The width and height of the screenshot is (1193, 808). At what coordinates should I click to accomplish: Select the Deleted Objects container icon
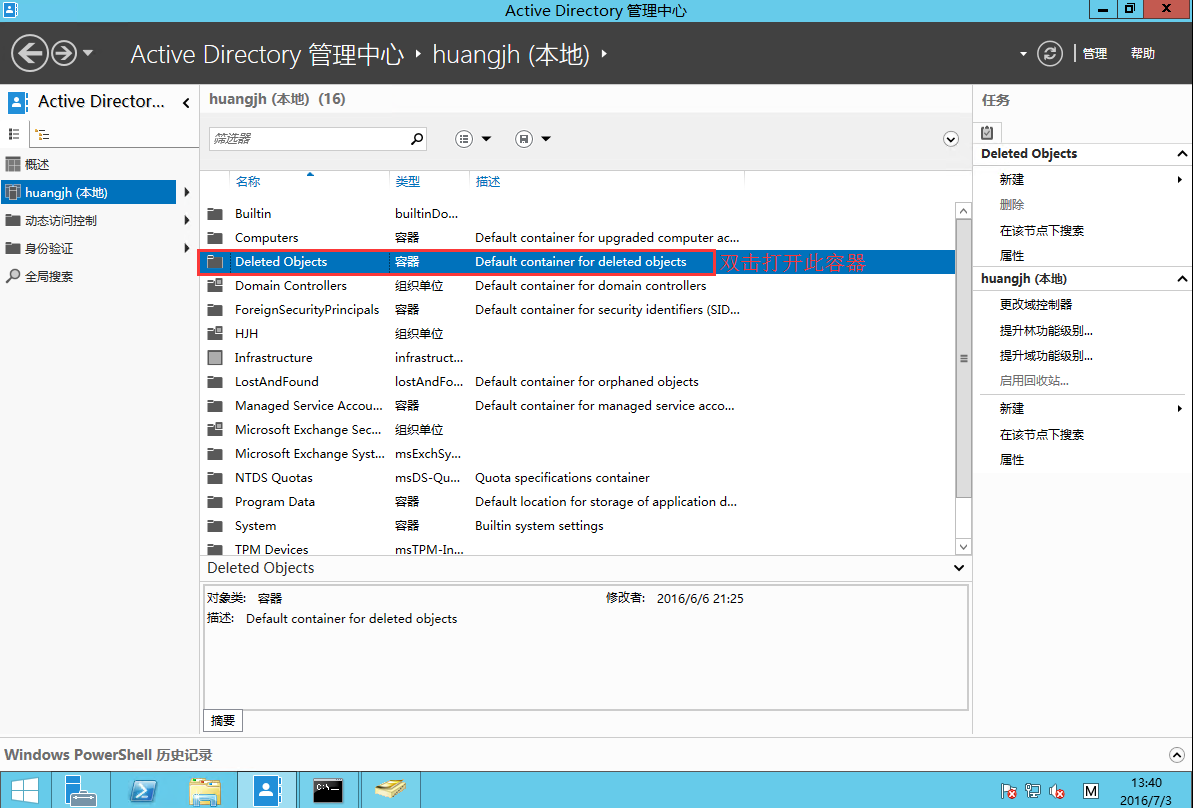tap(215, 262)
